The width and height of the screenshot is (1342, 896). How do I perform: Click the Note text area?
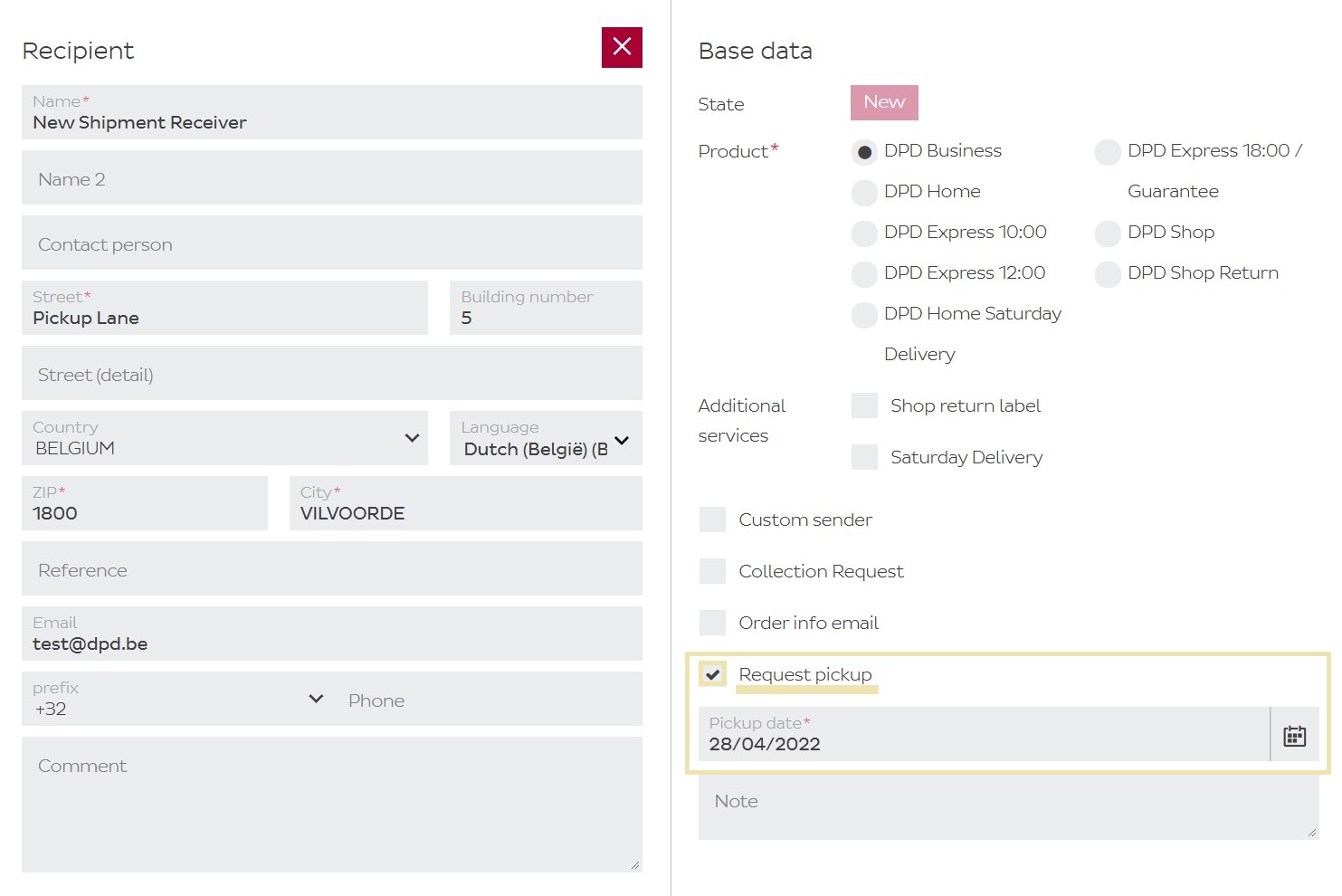1008,807
